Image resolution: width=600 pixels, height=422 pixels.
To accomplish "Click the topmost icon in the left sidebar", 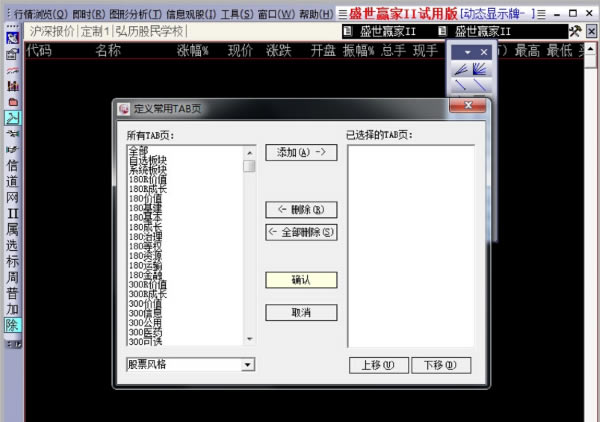I will (13, 38).
